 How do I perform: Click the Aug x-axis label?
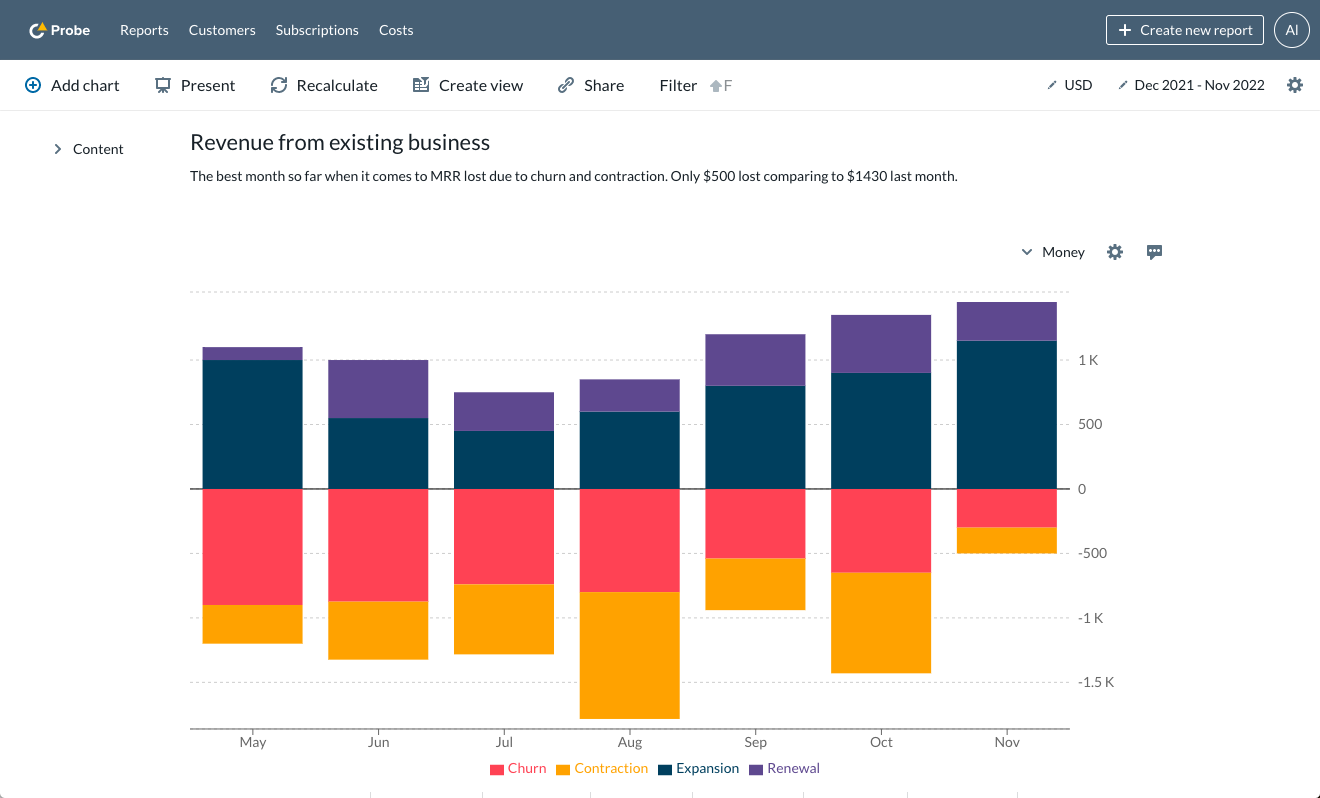coord(630,742)
